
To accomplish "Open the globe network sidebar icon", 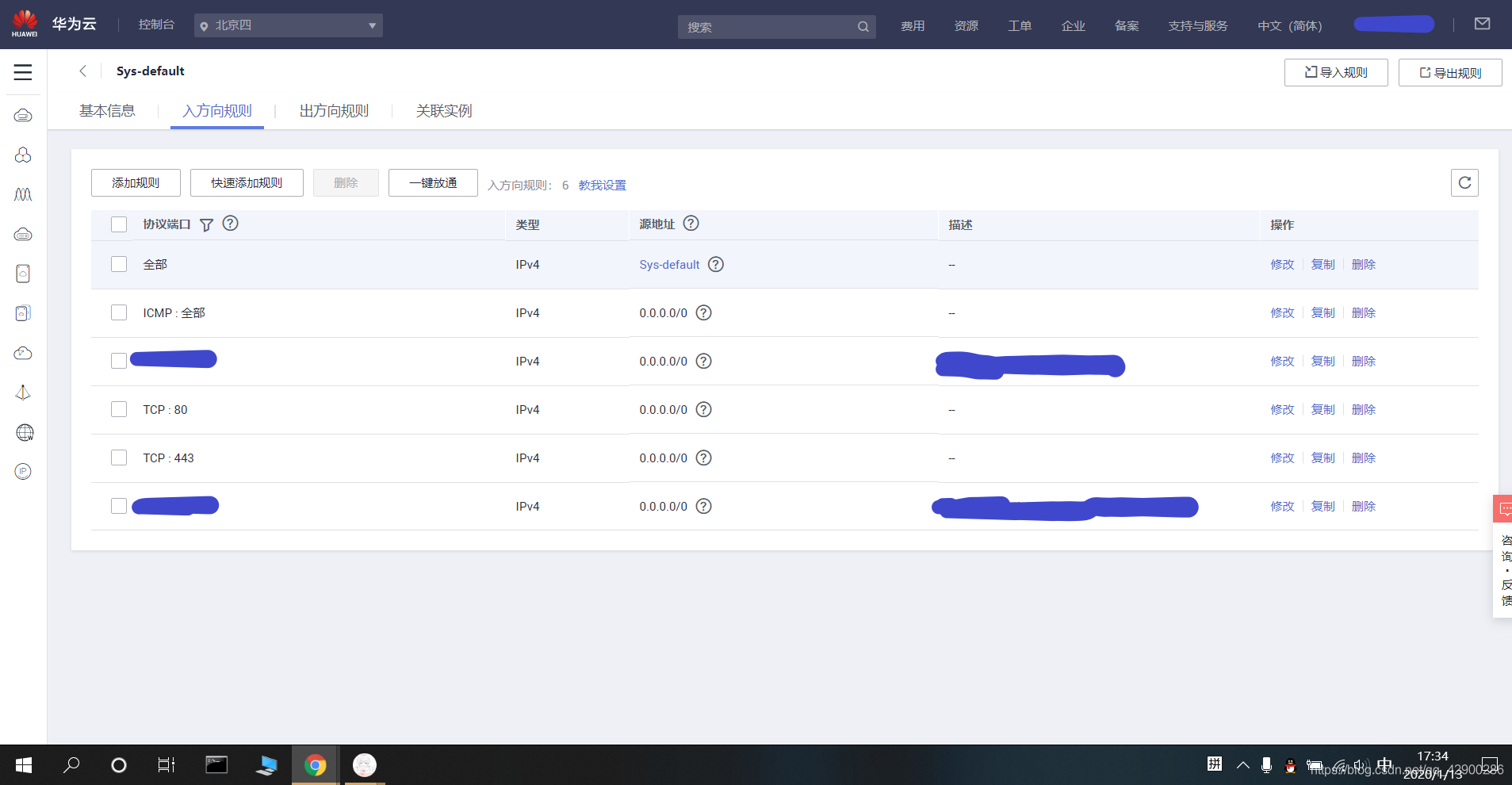I will pos(25,432).
